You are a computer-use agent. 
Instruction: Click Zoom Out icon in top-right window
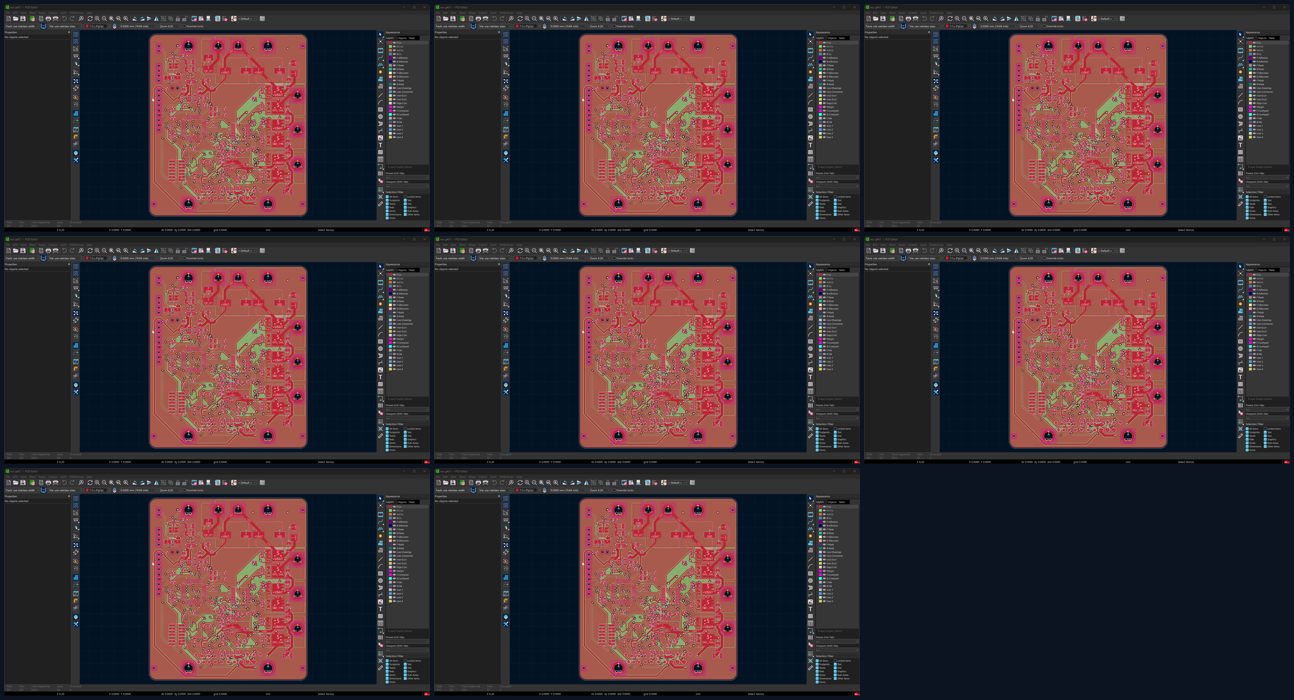coord(964,19)
